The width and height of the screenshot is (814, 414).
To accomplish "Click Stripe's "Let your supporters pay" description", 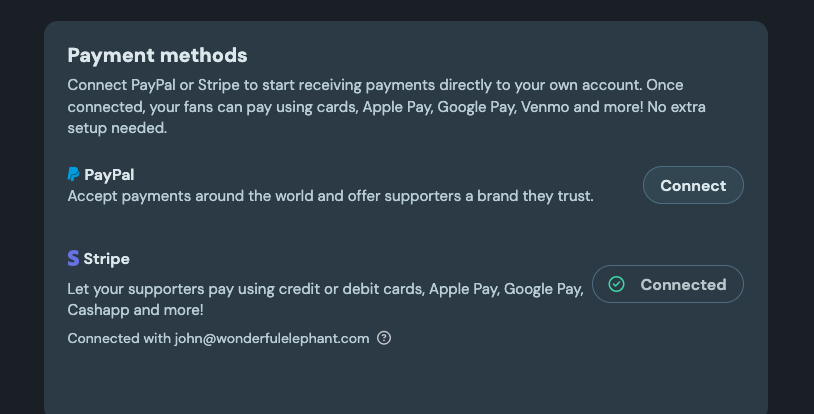I will tap(325, 289).
